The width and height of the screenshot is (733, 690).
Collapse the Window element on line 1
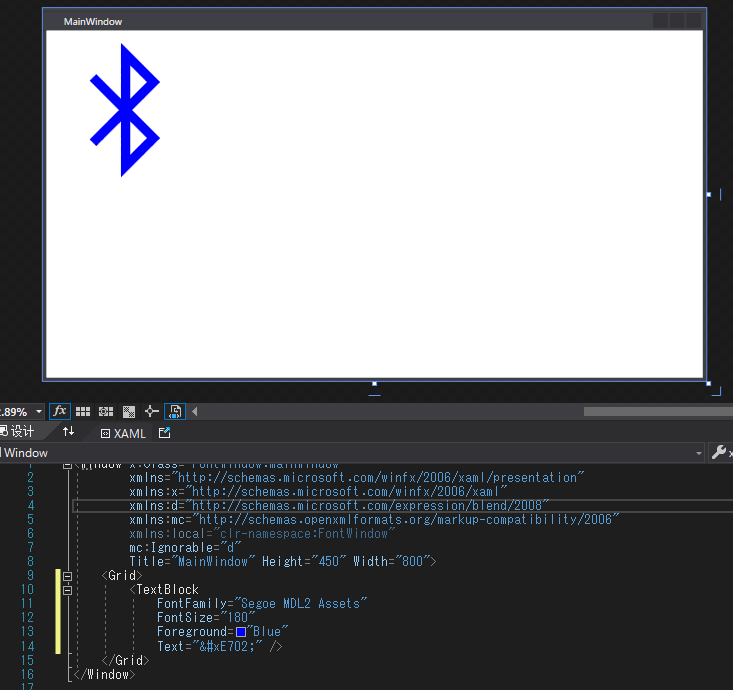click(67, 465)
